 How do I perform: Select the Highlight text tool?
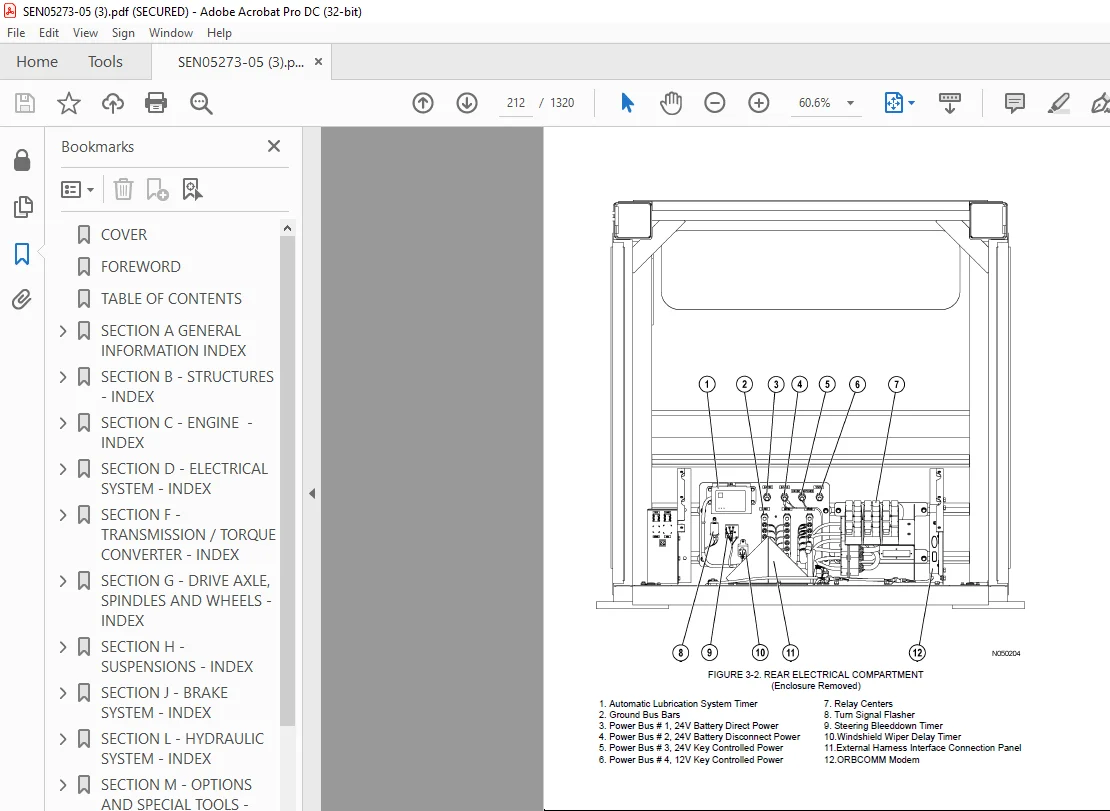[1058, 103]
